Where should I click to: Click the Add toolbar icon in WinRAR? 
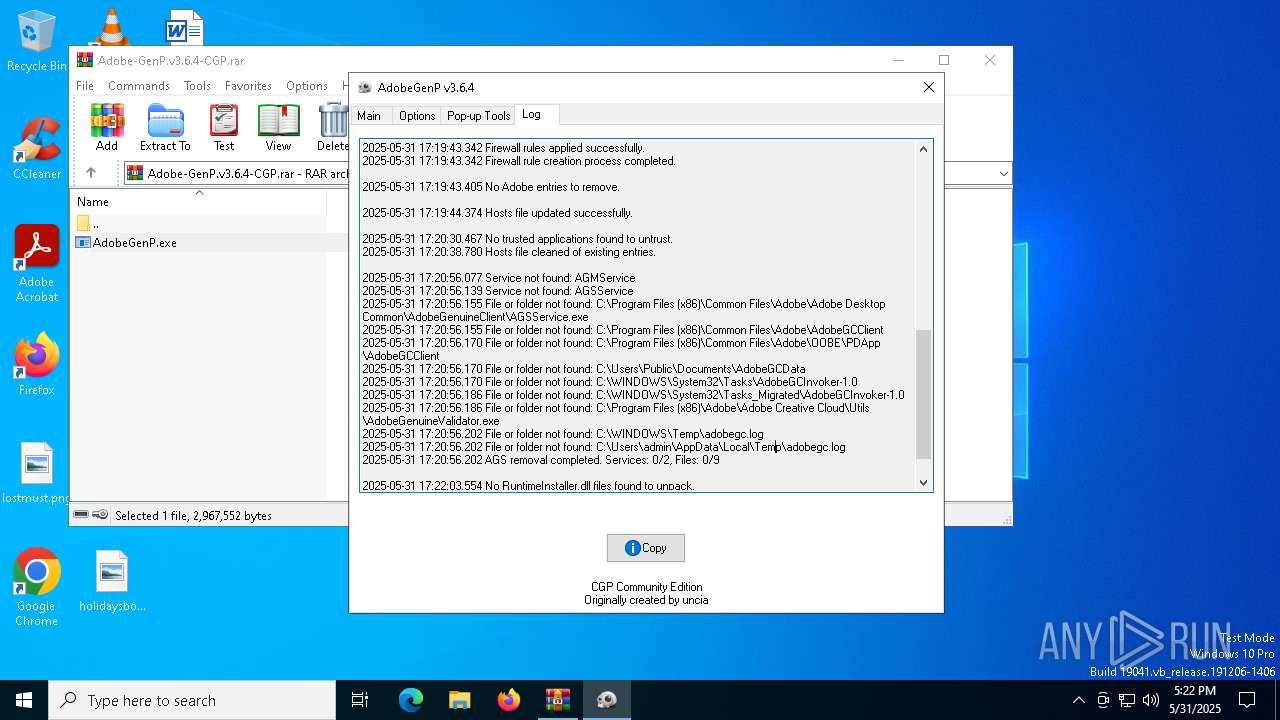107,127
